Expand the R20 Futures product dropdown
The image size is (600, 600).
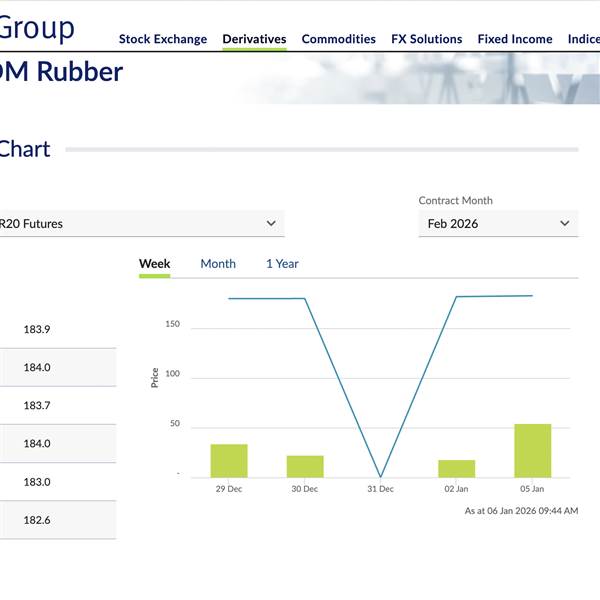[141, 223]
